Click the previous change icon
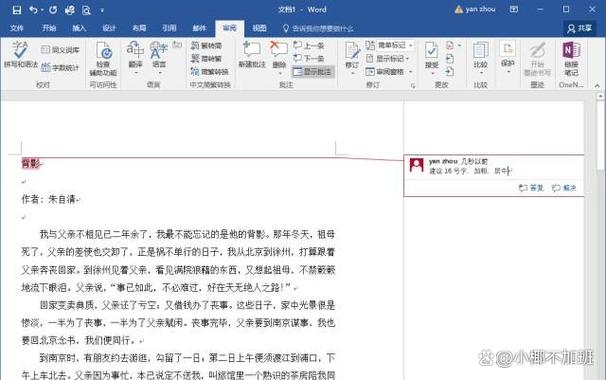This screenshot has height=380, width=606. (450, 59)
